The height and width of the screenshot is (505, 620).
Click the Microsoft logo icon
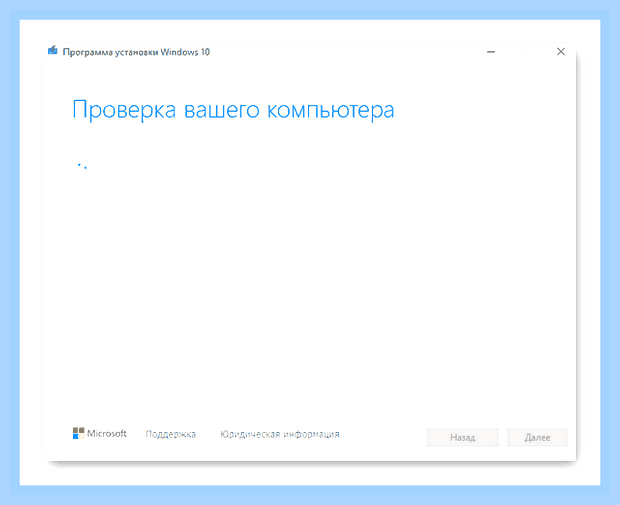point(78,433)
